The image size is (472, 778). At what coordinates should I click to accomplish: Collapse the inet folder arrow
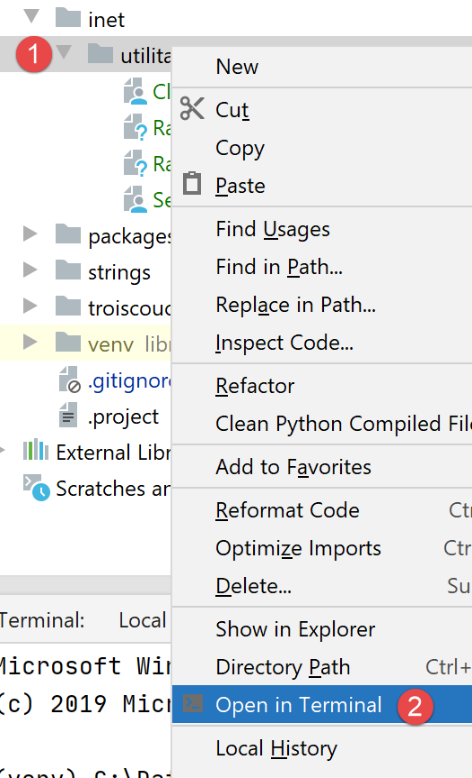point(31,16)
